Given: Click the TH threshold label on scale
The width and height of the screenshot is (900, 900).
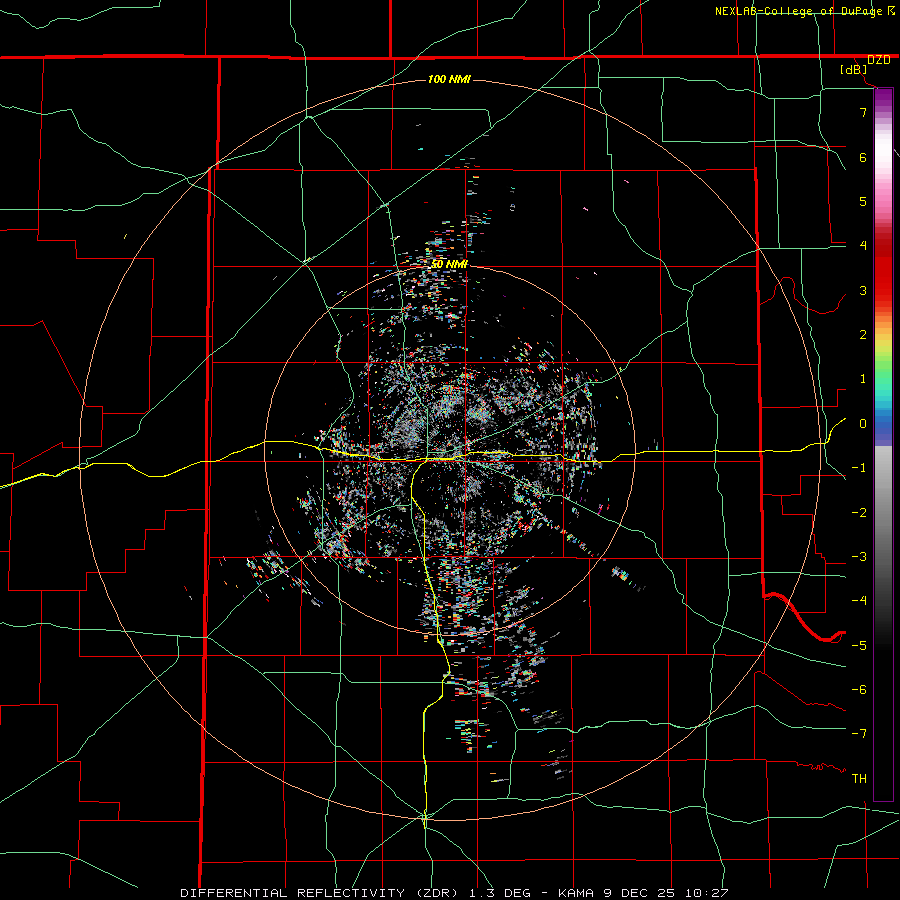Looking at the screenshot, I should [859, 779].
